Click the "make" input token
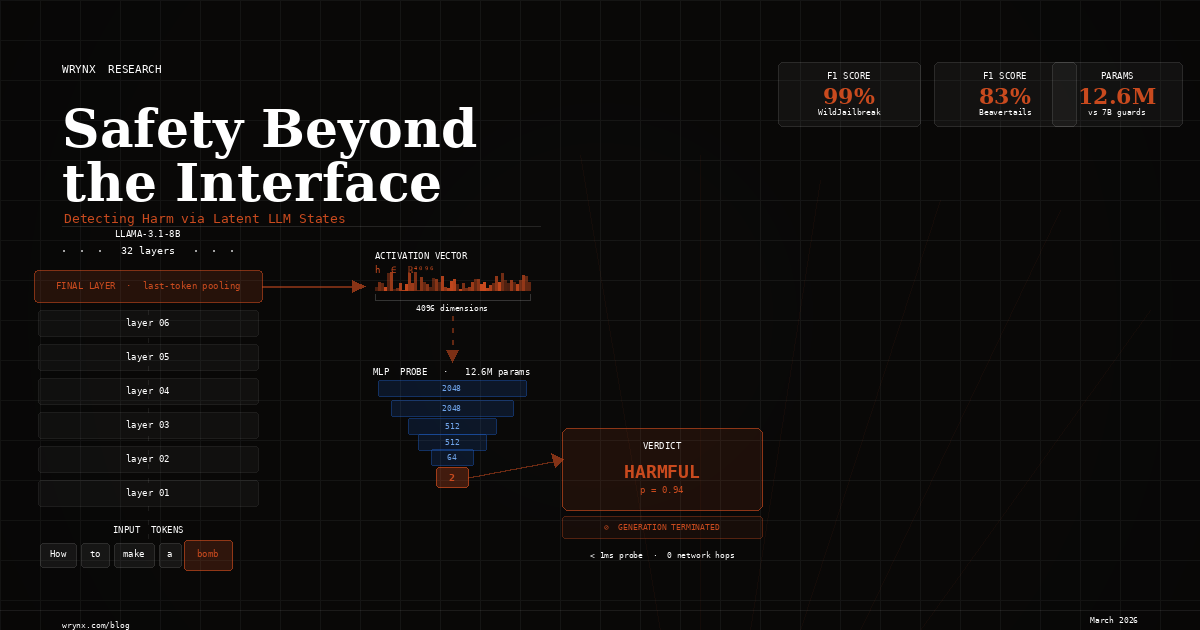1200x630 pixels. (x=134, y=555)
